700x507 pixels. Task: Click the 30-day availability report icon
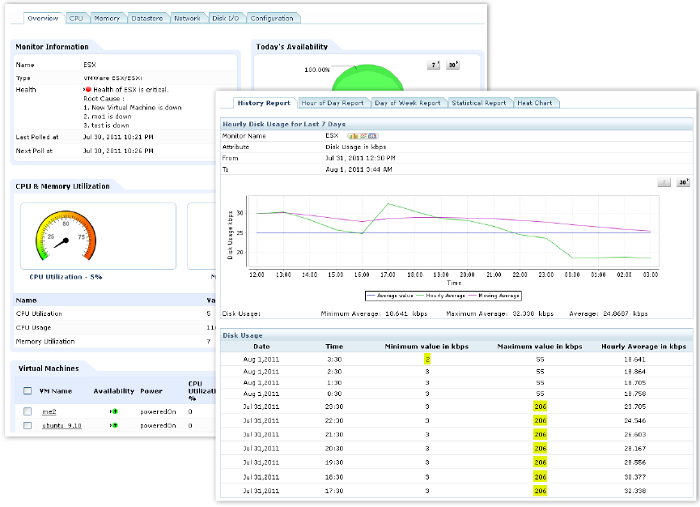click(452, 64)
